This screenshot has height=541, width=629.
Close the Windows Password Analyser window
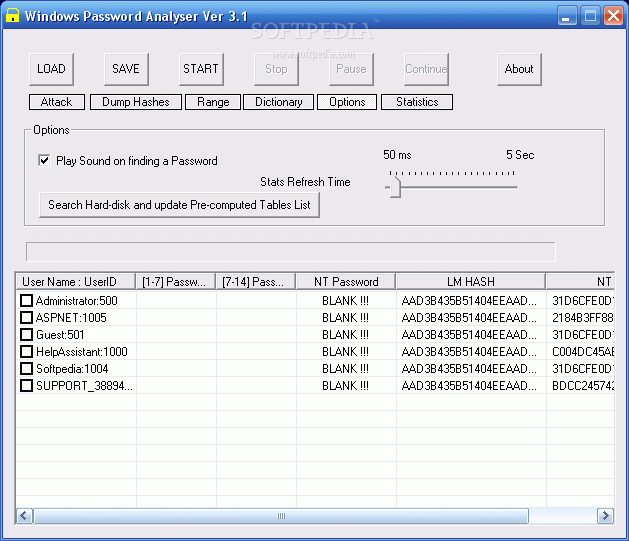613,16
